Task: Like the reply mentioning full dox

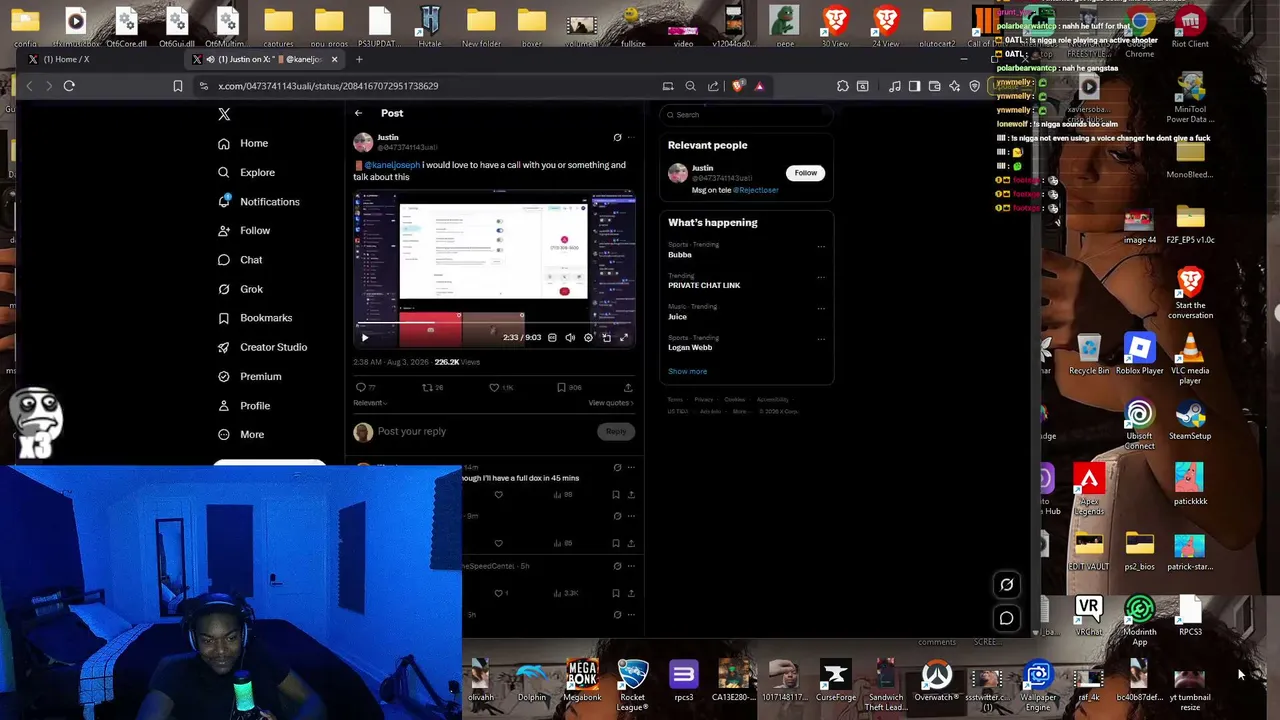Action: coord(498,495)
